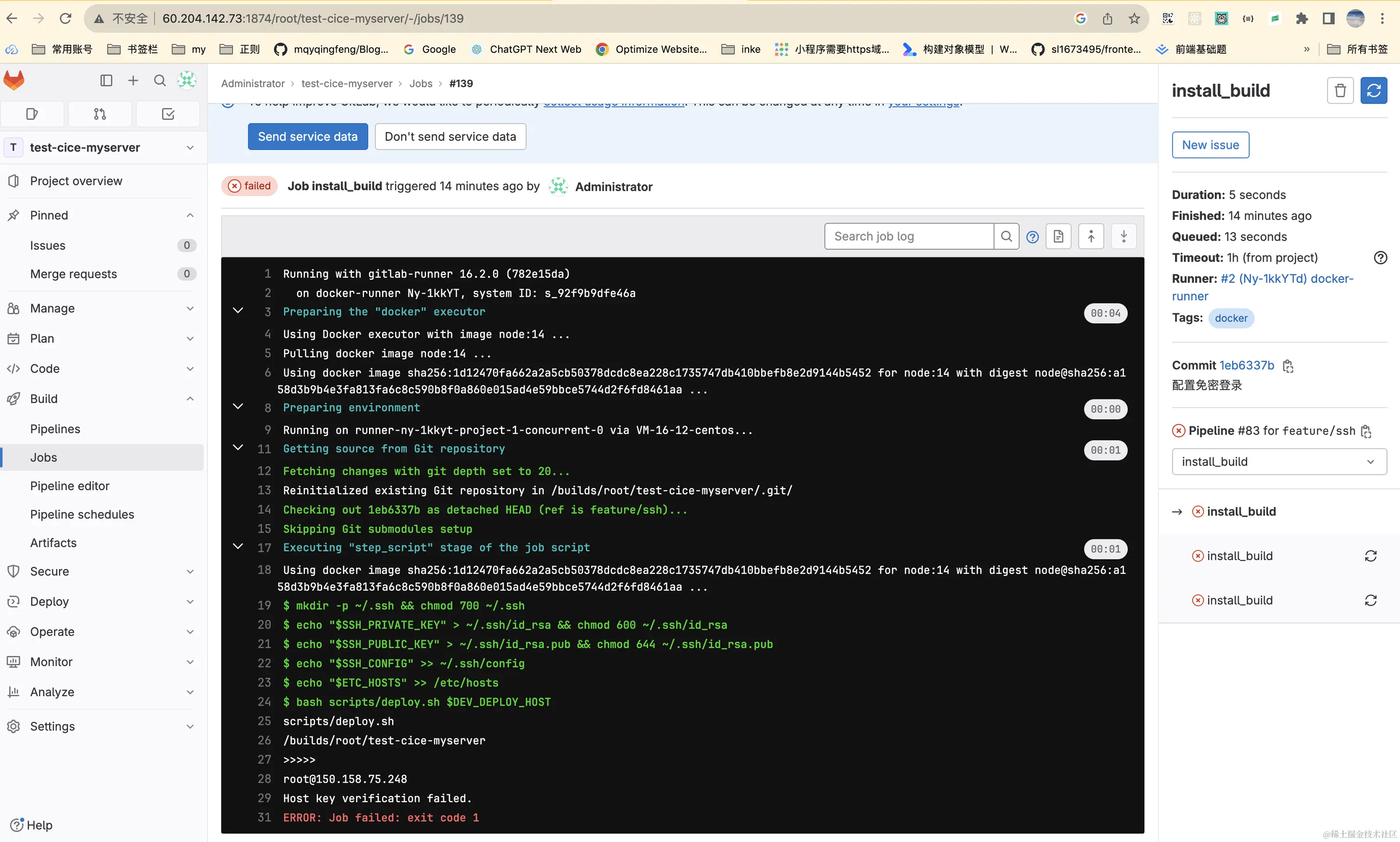The width and height of the screenshot is (1400, 842).
Task: Collapse the Executing step_script section
Action: tap(238, 546)
